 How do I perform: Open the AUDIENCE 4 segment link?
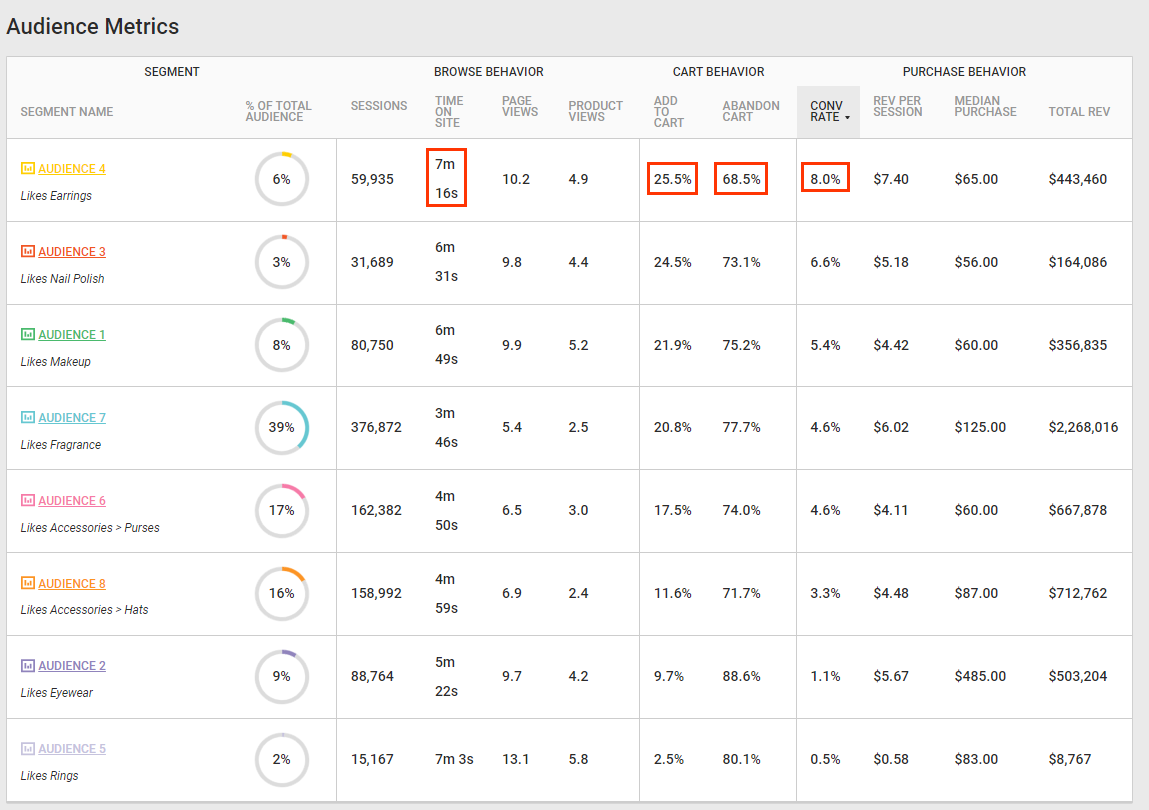coord(72,169)
